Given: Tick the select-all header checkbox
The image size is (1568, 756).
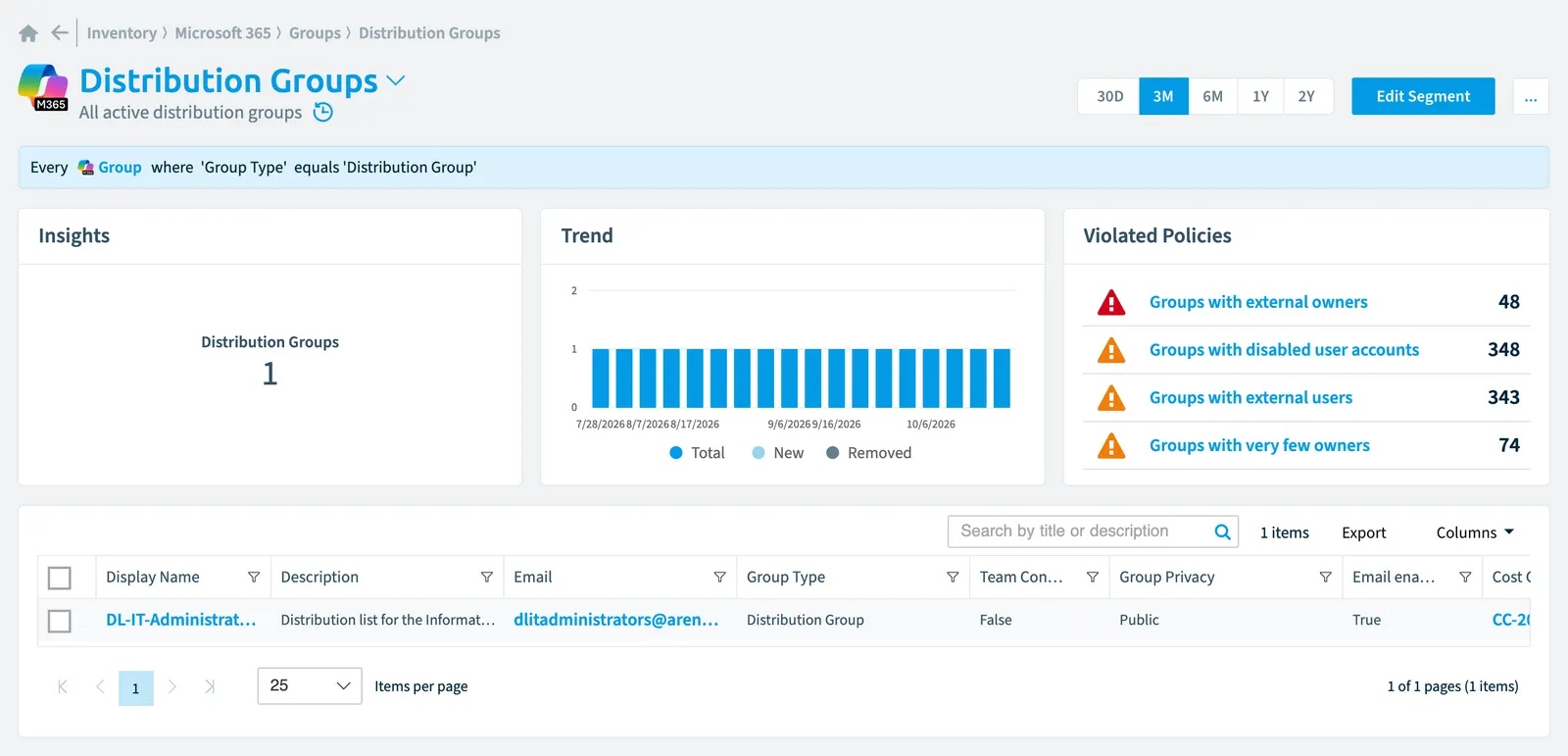Looking at the screenshot, I should pos(60,579).
